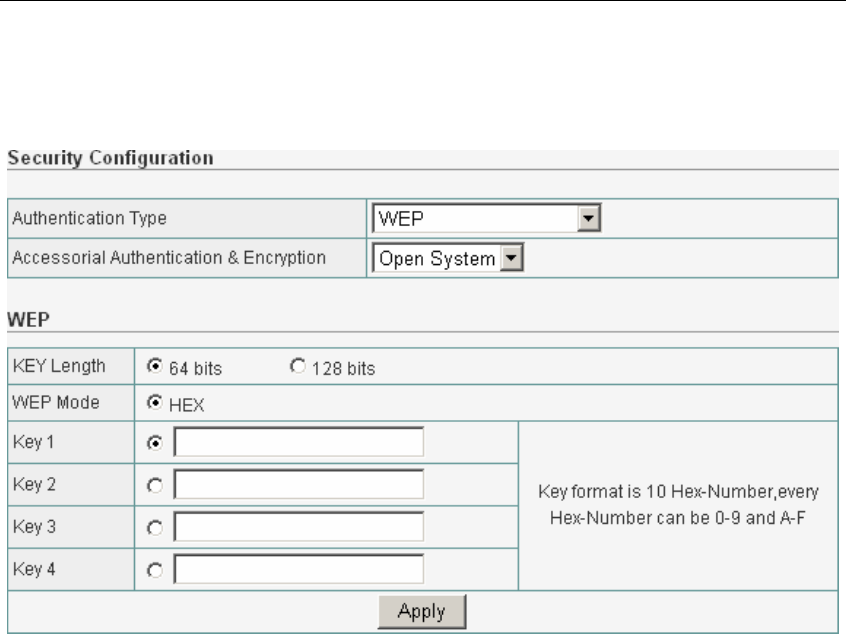Pick the Key 3 radio button
The height and width of the screenshot is (634, 846).
(153, 527)
